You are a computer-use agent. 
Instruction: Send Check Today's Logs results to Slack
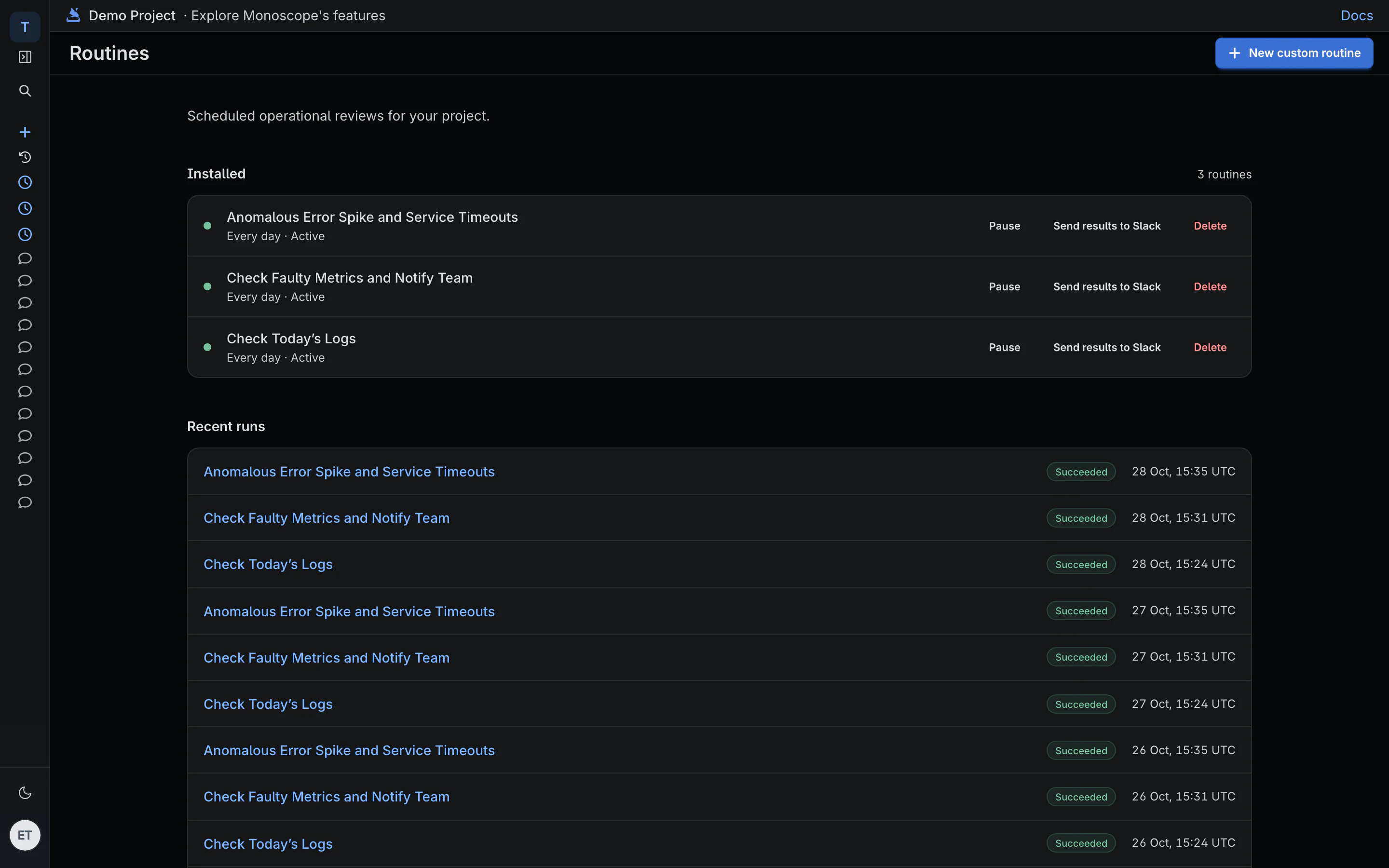(1106, 347)
